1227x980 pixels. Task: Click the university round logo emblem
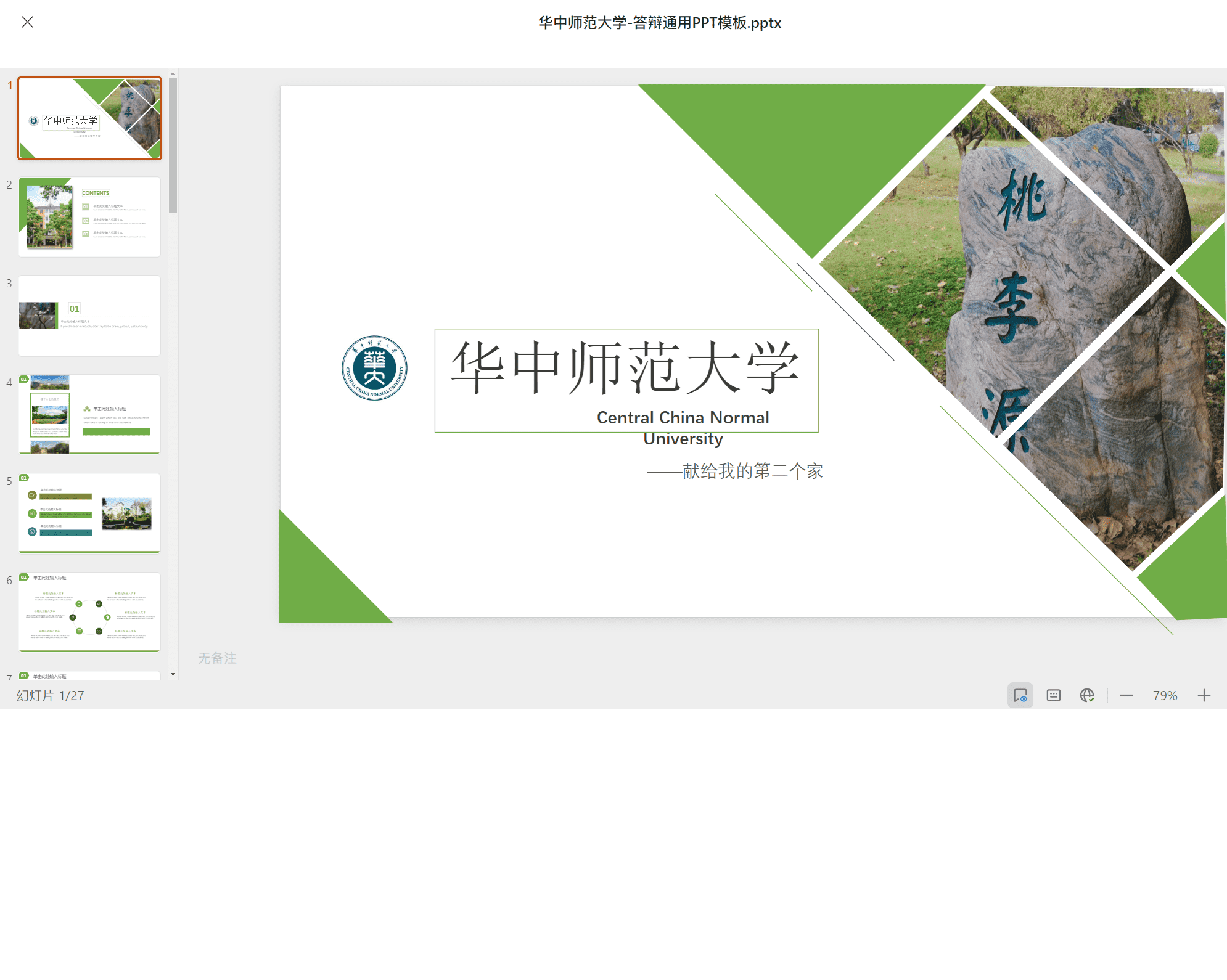pyautogui.click(x=374, y=368)
